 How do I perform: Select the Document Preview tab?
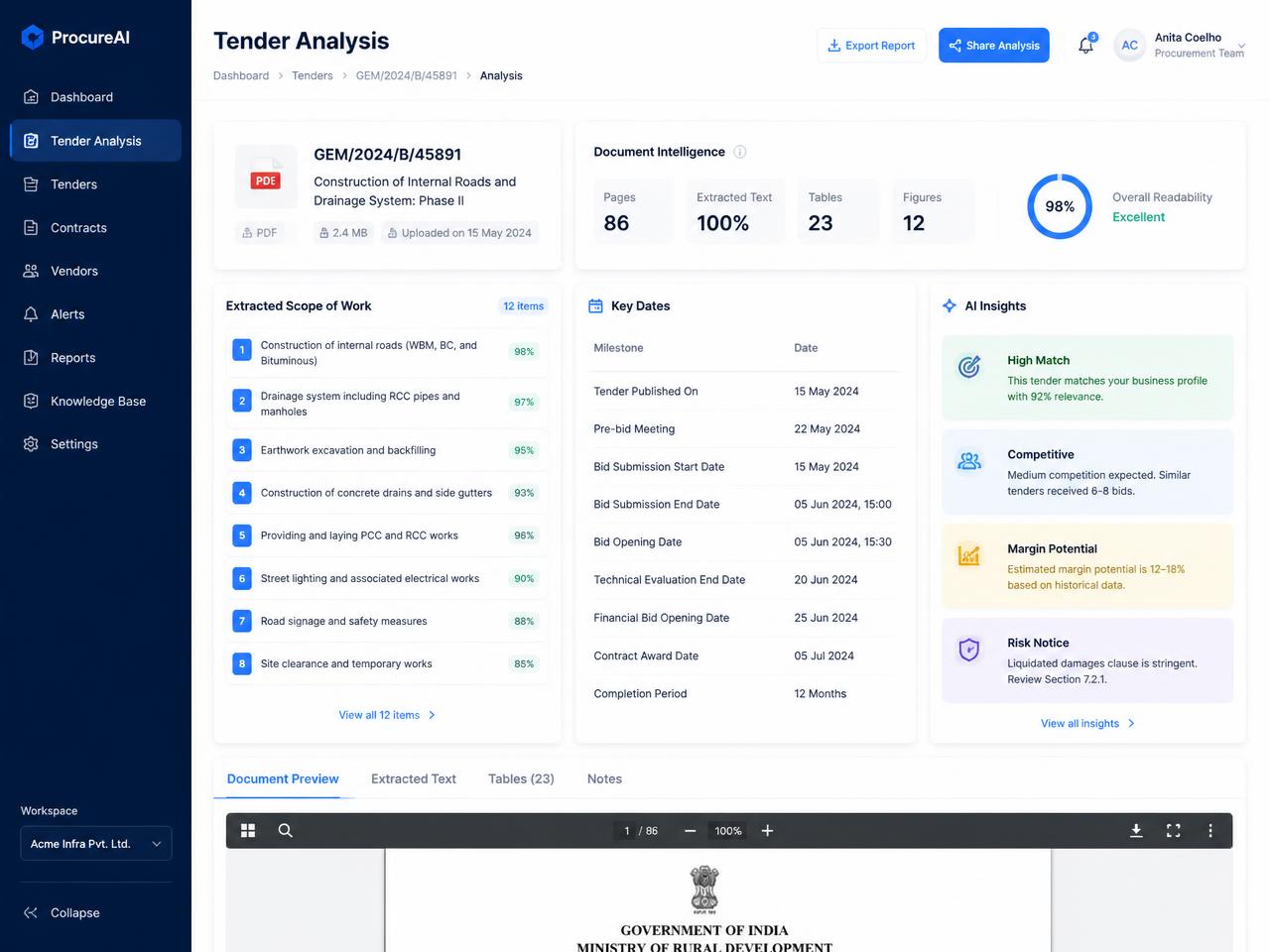pyautogui.click(x=283, y=779)
